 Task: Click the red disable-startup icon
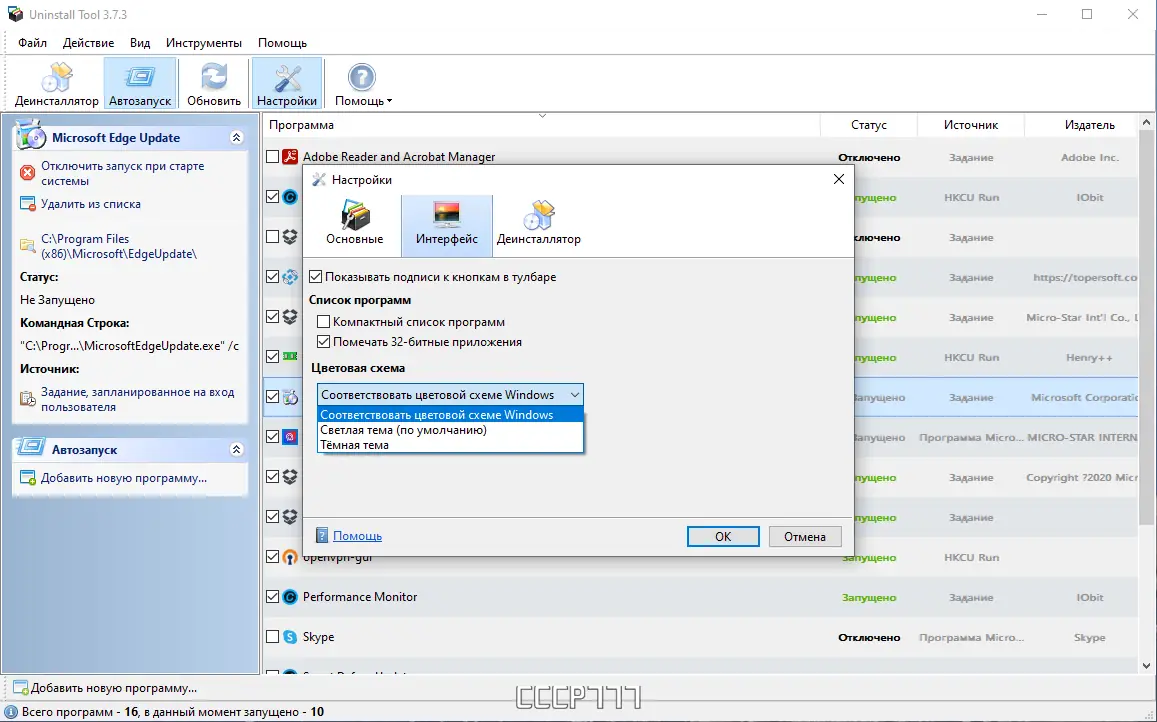point(27,173)
